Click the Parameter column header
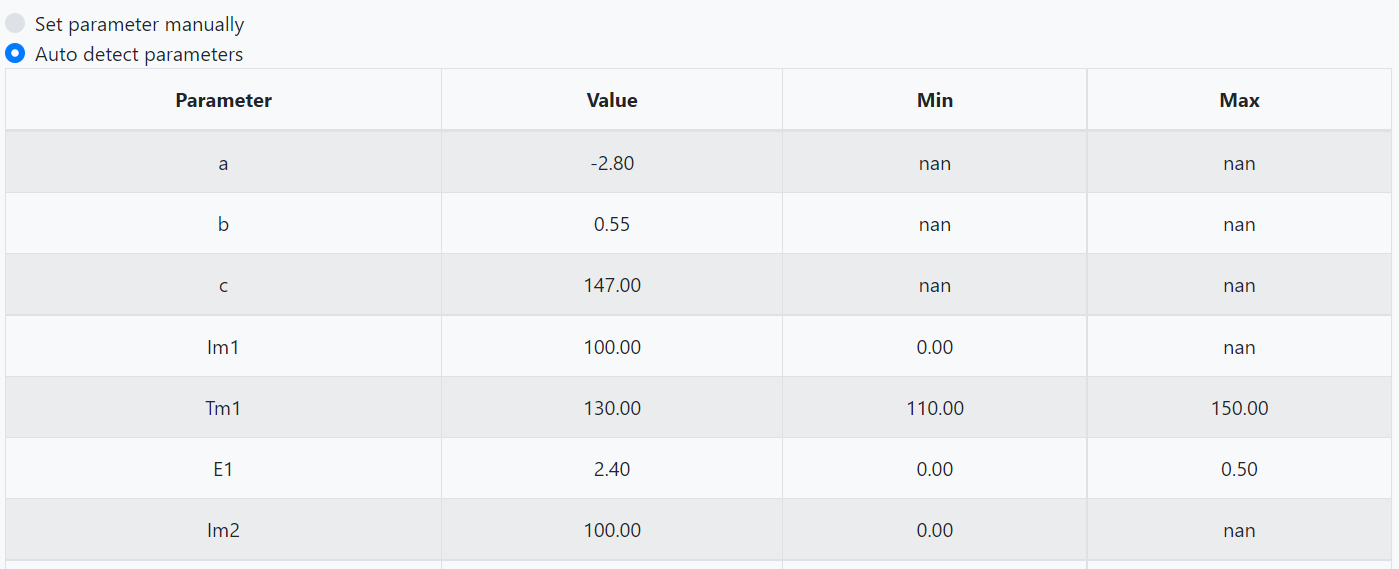This screenshot has width=1399, height=569. pos(223,100)
